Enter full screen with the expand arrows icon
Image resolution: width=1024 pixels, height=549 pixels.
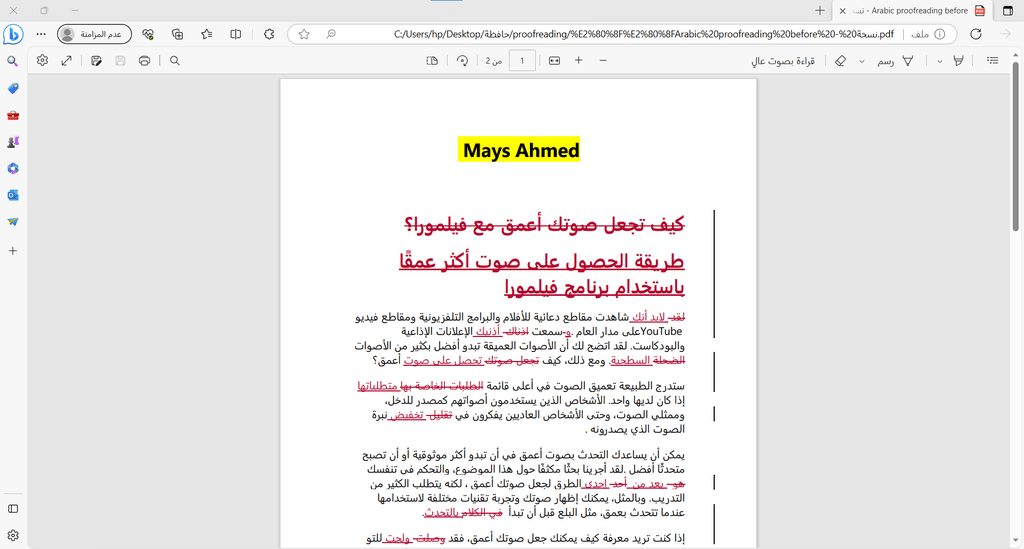click(x=67, y=61)
